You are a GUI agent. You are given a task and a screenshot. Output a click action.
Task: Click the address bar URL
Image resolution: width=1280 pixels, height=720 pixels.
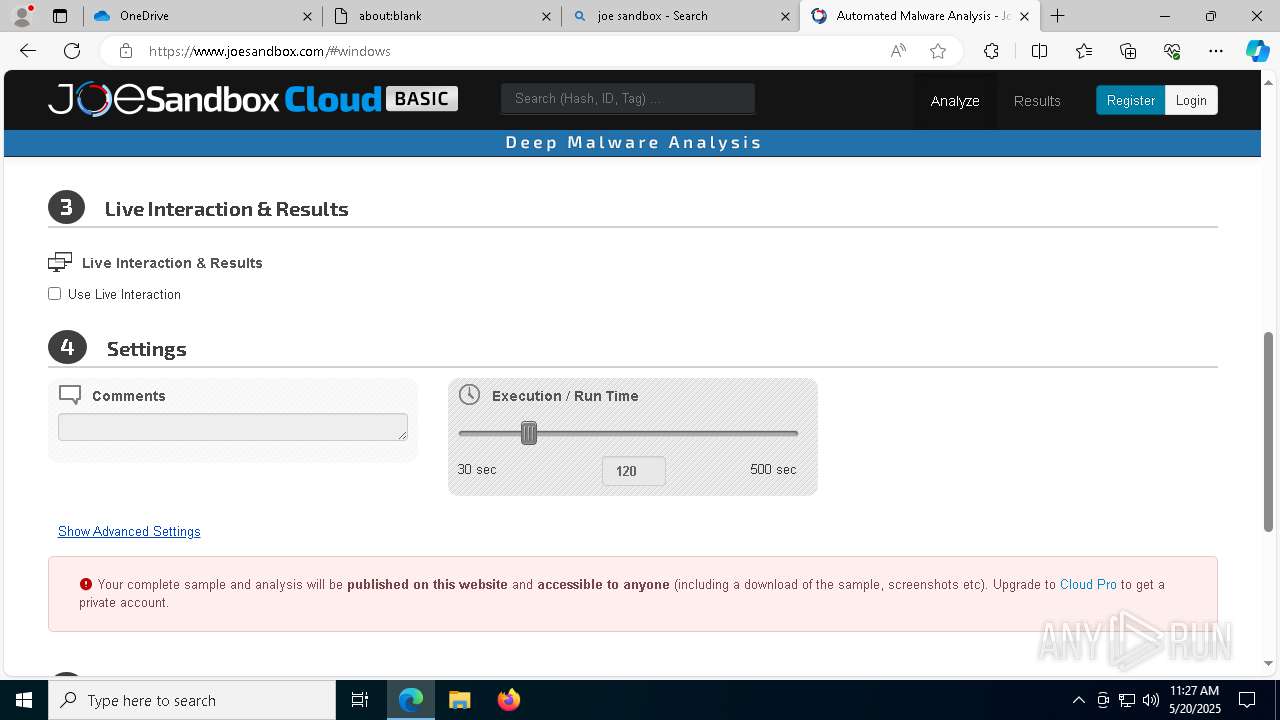pyautogui.click(x=270, y=51)
